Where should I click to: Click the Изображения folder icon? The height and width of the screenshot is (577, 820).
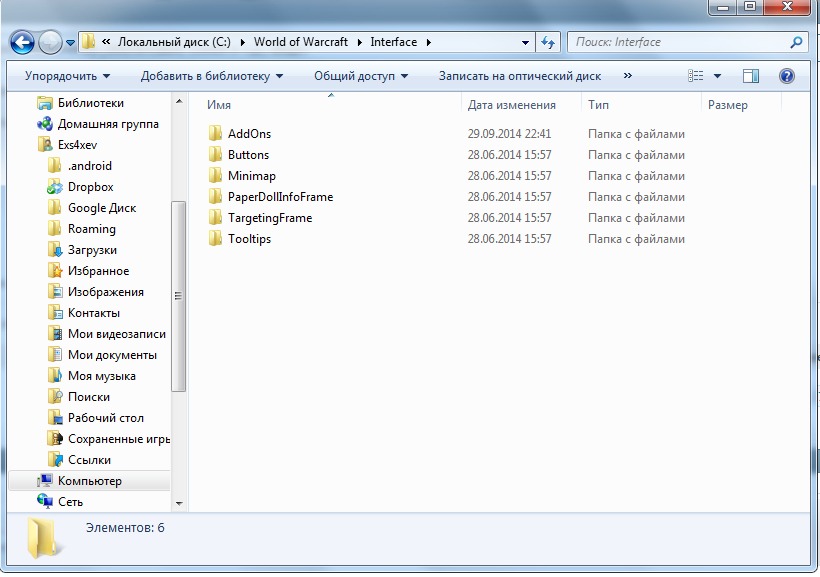[x=54, y=292]
